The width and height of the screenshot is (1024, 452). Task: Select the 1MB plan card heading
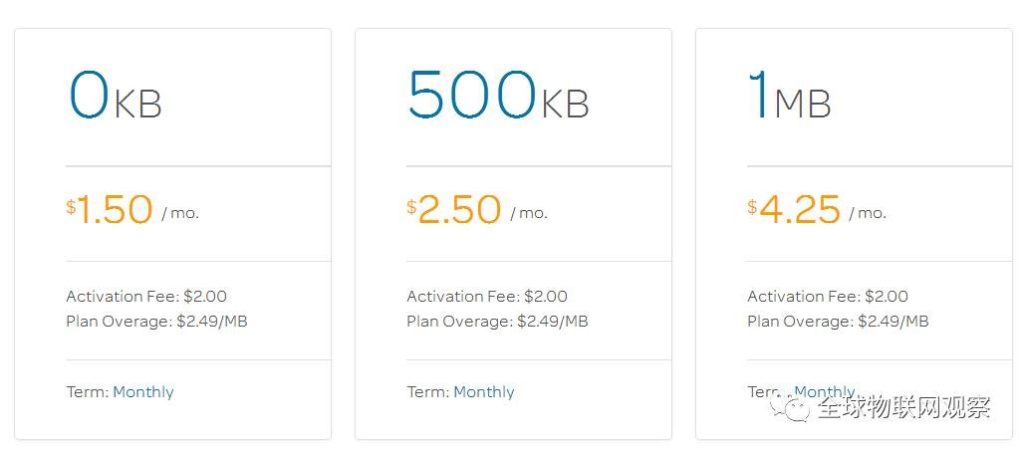pyautogui.click(x=790, y=95)
